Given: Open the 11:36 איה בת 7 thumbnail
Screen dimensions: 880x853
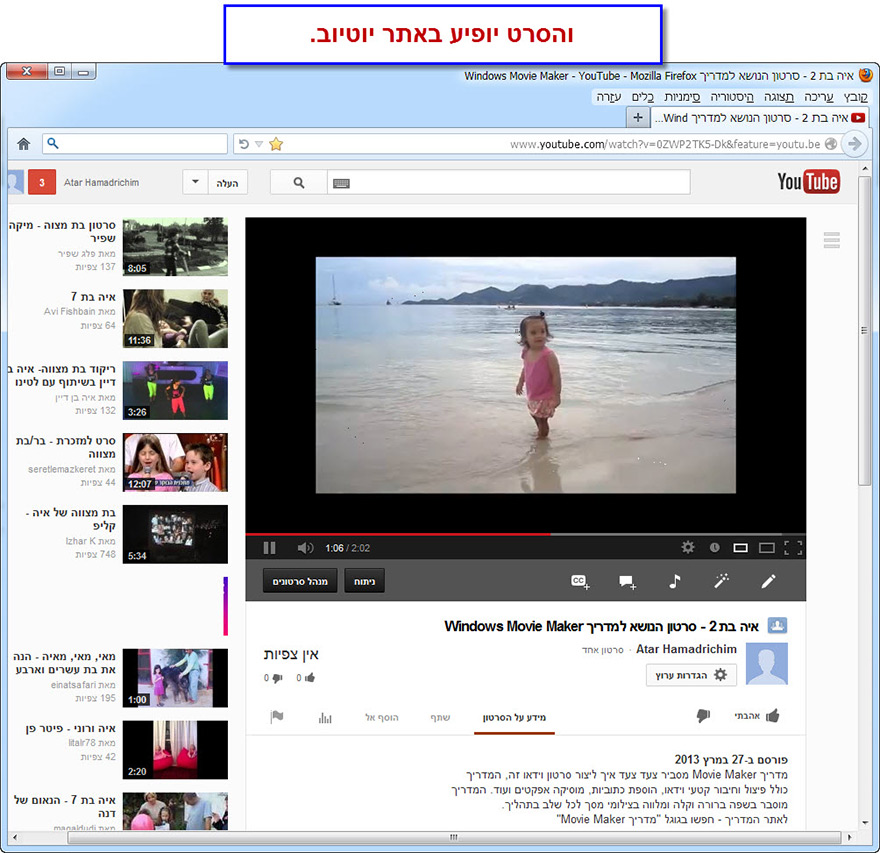Looking at the screenshot, I should point(175,318).
